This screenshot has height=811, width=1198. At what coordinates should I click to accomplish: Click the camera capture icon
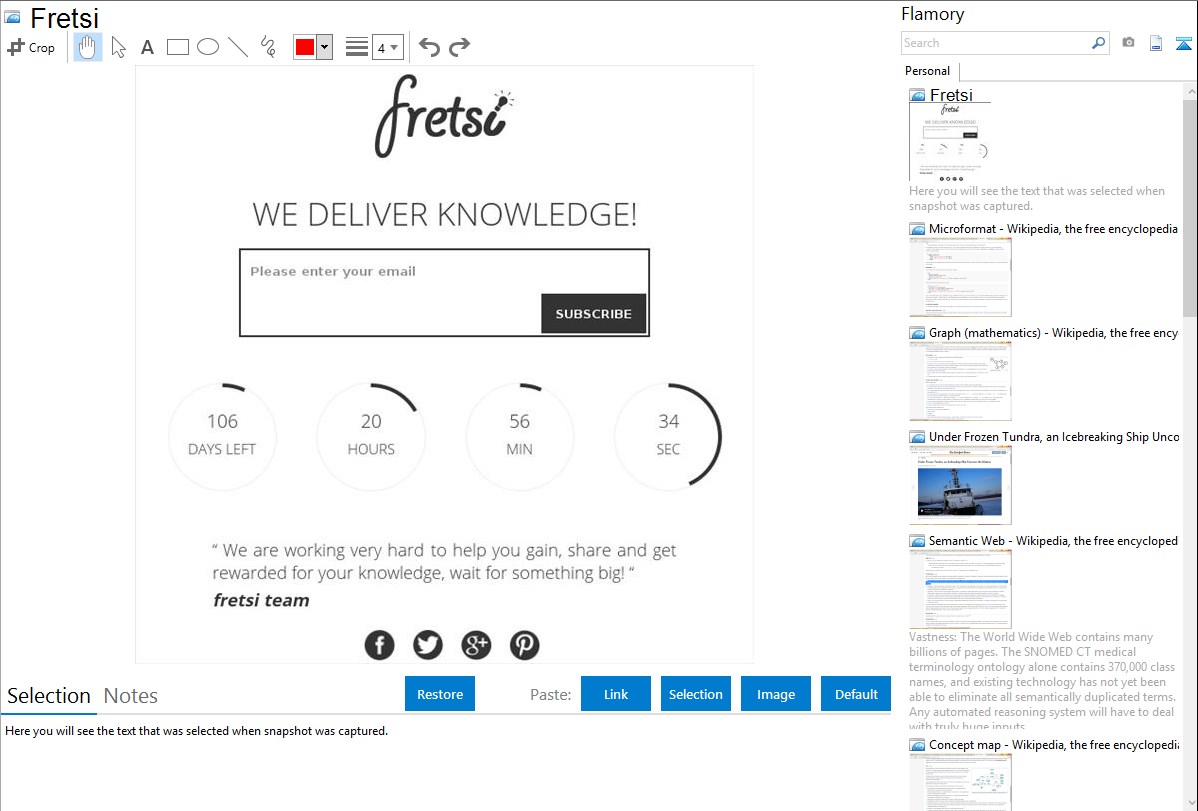coord(1128,43)
